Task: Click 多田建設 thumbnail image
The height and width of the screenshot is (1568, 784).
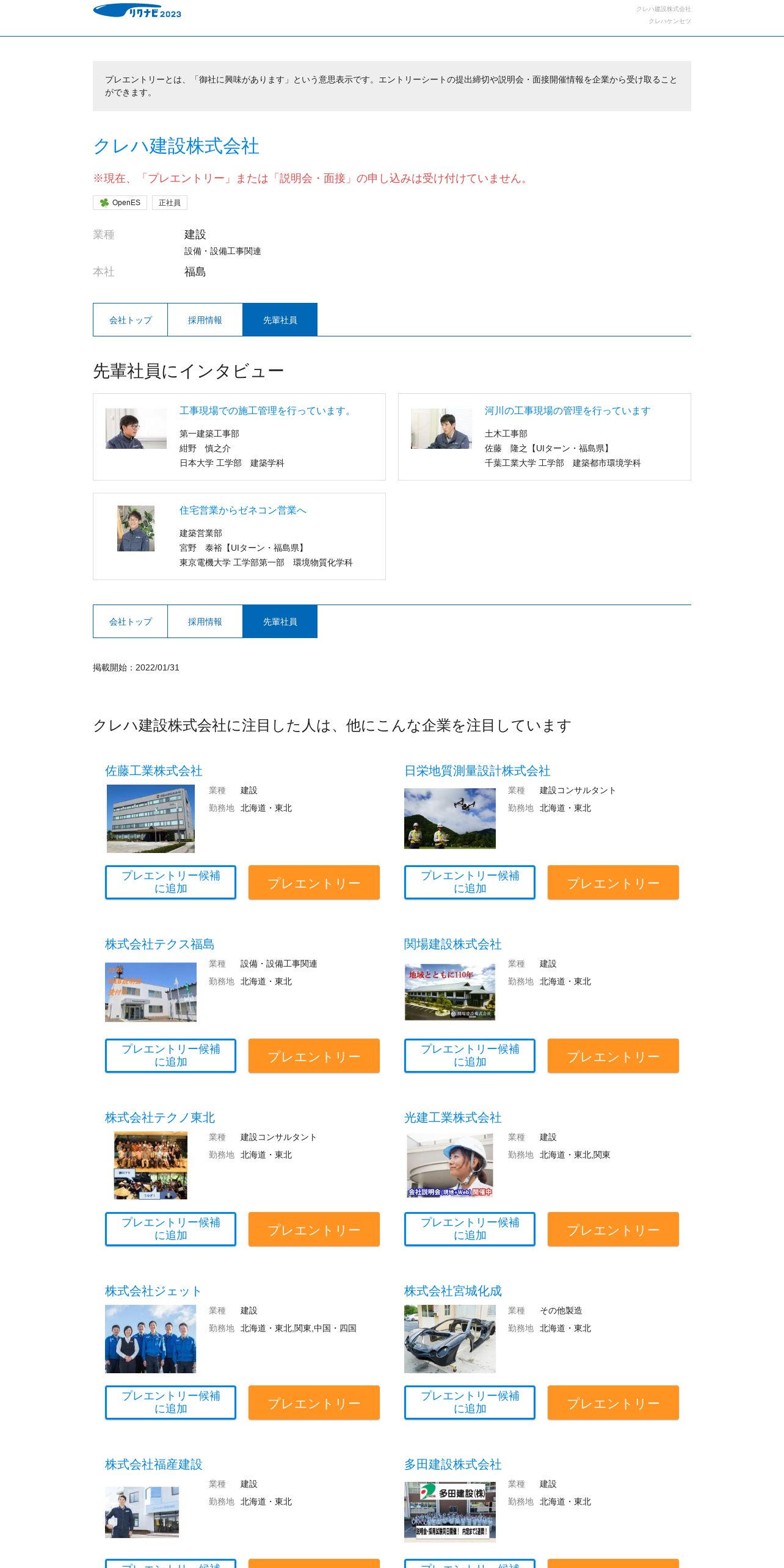Action: (x=450, y=1512)
